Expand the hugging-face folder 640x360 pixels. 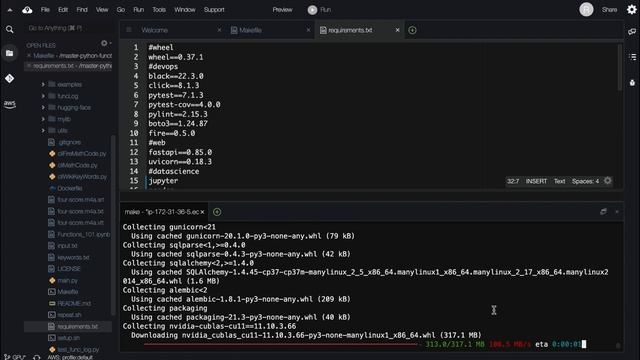[x=43, y=107]
